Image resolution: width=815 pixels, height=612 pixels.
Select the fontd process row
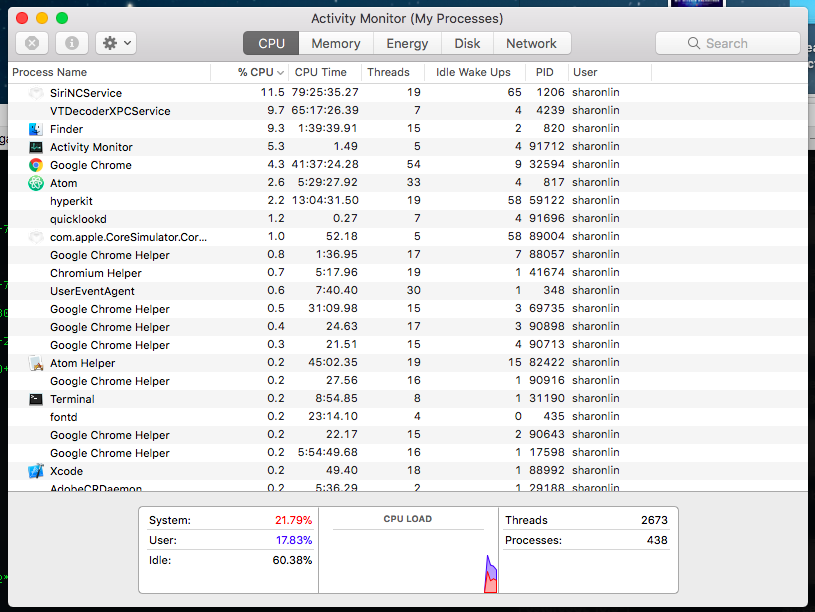(x=408, y=417)
